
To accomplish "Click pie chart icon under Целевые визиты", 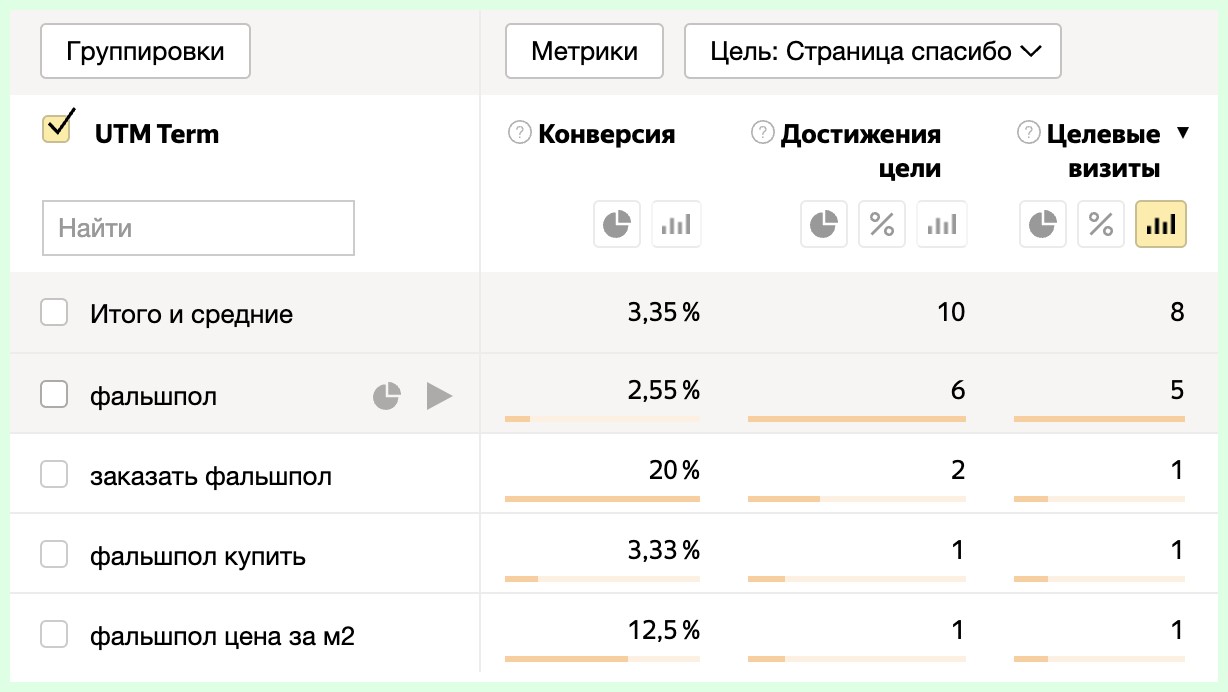I will click(x=1043, y=224).
